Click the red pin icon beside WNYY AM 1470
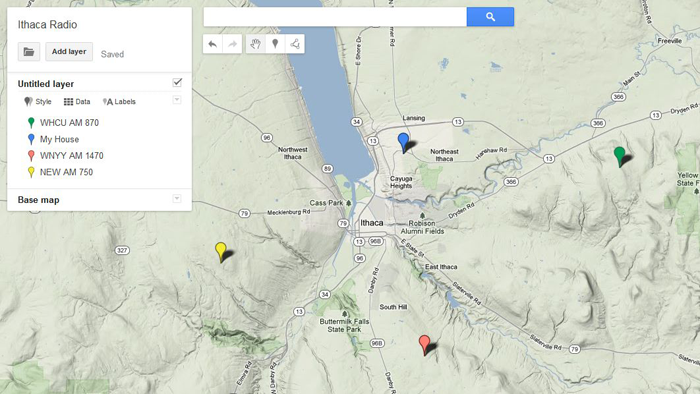Image resolution: width=700 pixels, height=394 pixels. pos(31,156)
